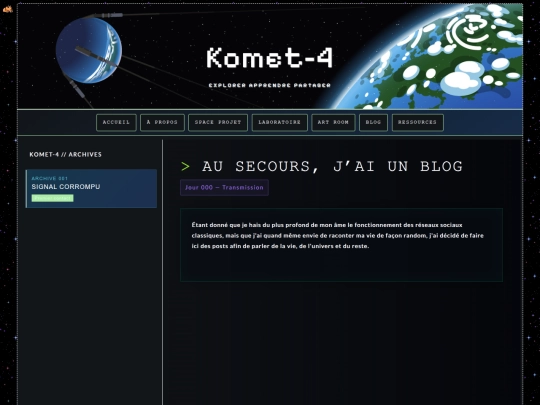Screen dimensions: 540x405
Task: Click the small orange icon at top-left corner
Action: (7, 9)
